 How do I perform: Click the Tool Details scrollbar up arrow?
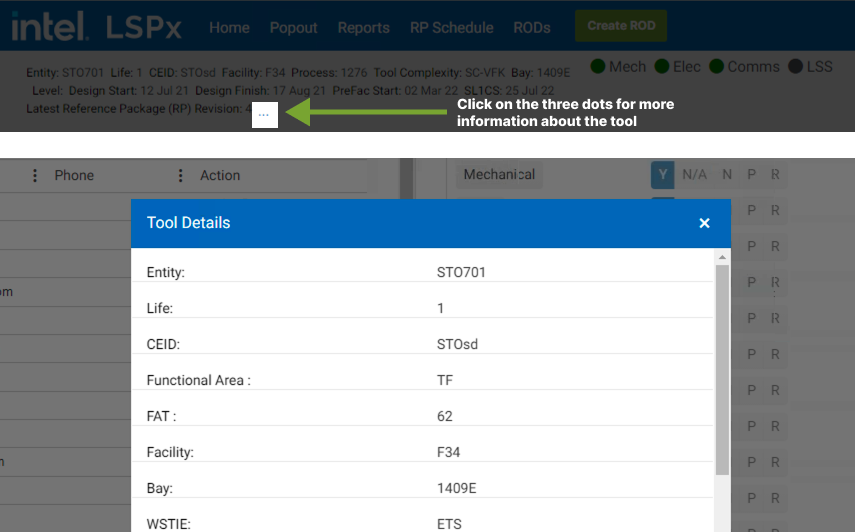[722, 258]
